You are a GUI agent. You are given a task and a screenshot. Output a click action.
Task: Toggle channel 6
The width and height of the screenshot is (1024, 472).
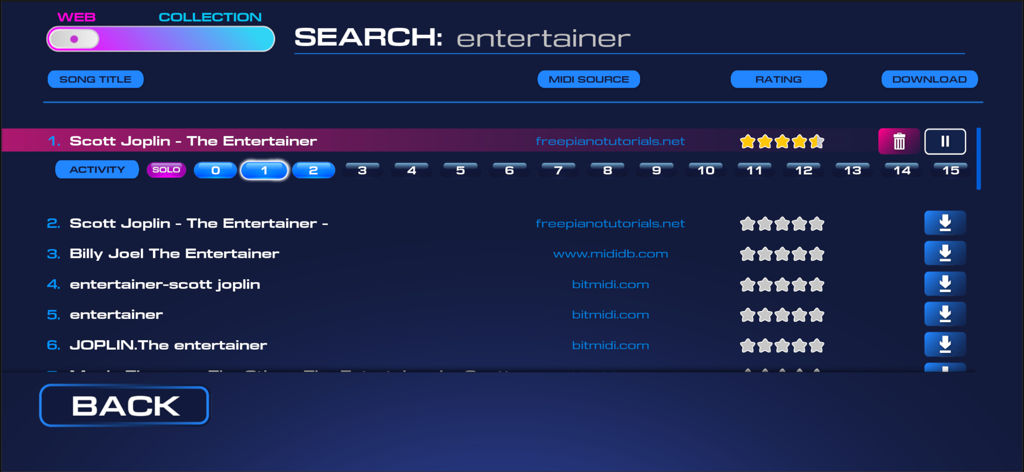click(509, 170)
